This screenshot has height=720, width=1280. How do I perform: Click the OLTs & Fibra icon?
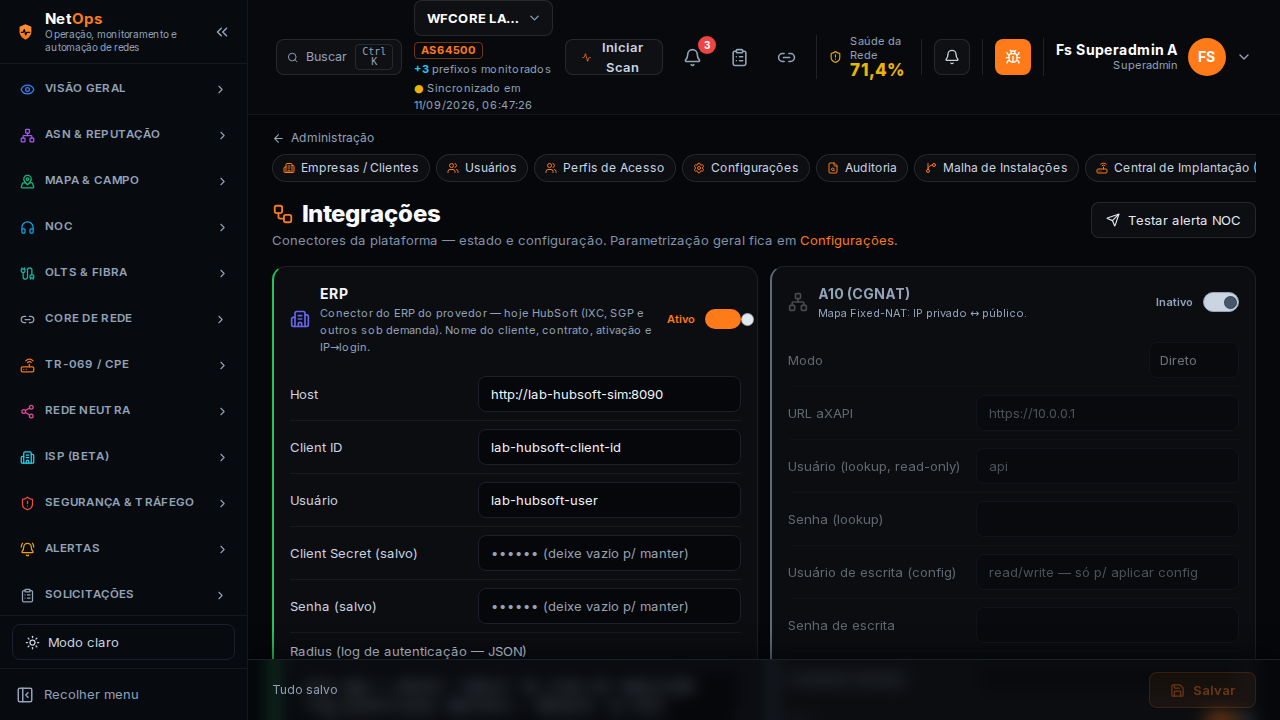28,273
